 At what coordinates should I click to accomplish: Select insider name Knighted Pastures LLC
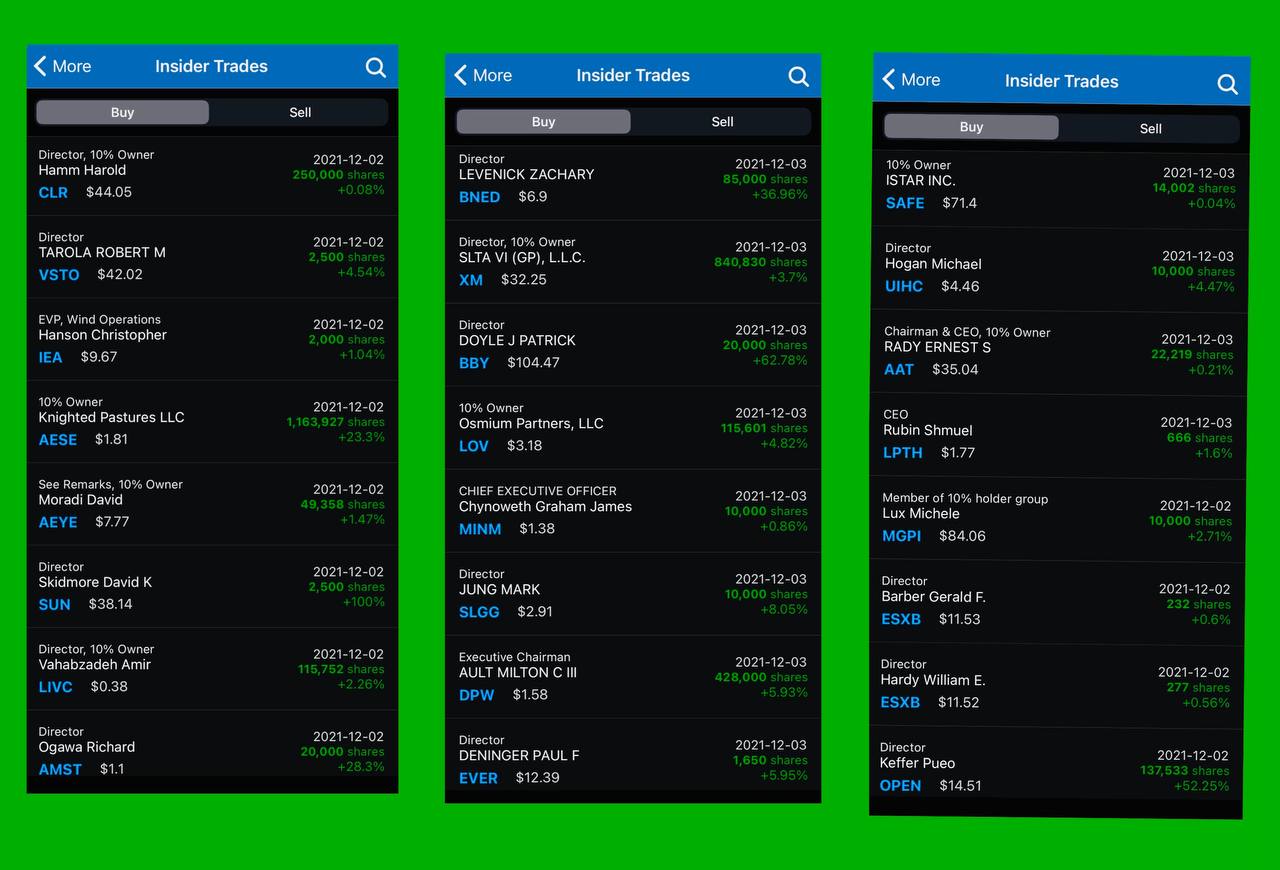tap(111, 417)
